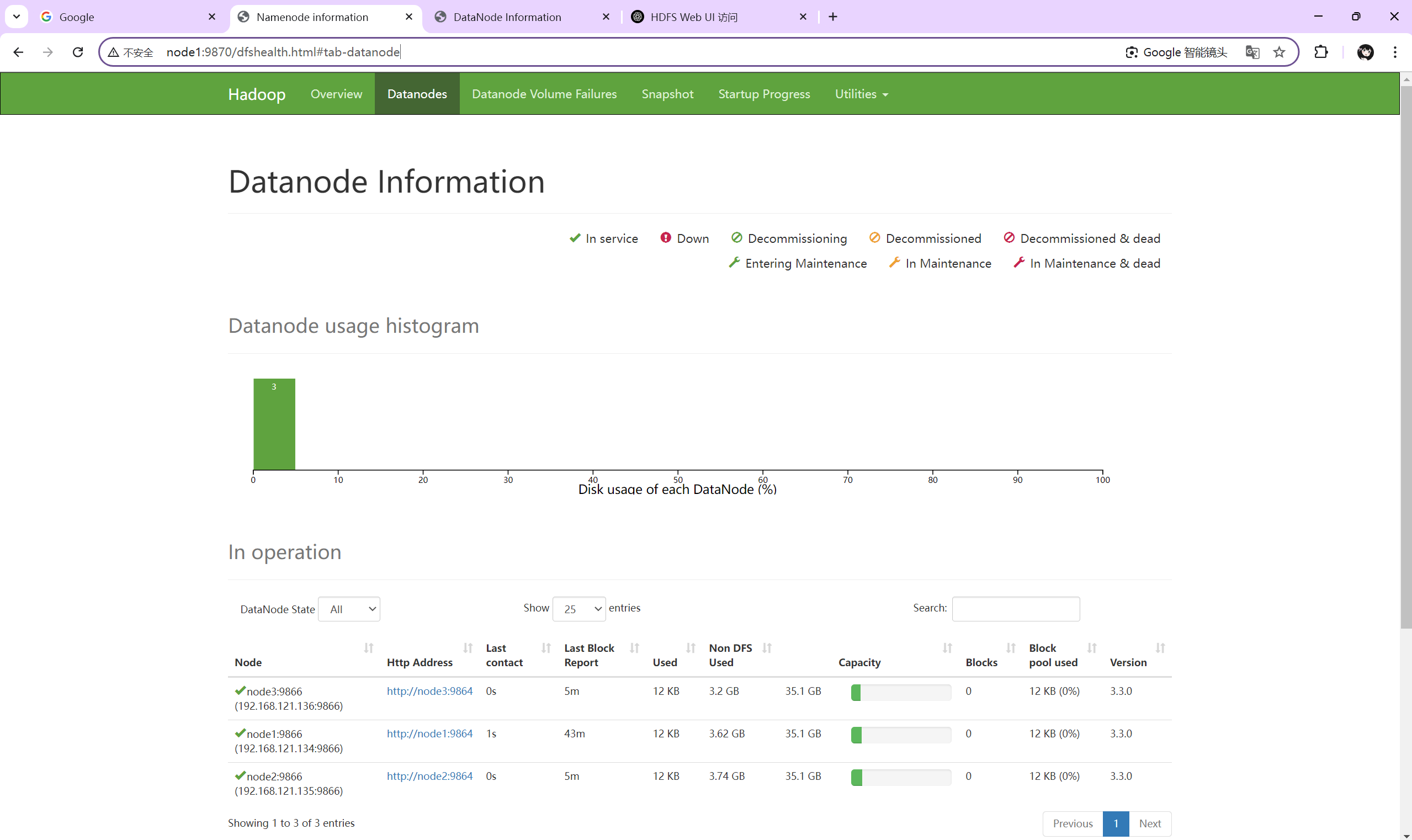Click the Node column sort icon

(369, 647)
